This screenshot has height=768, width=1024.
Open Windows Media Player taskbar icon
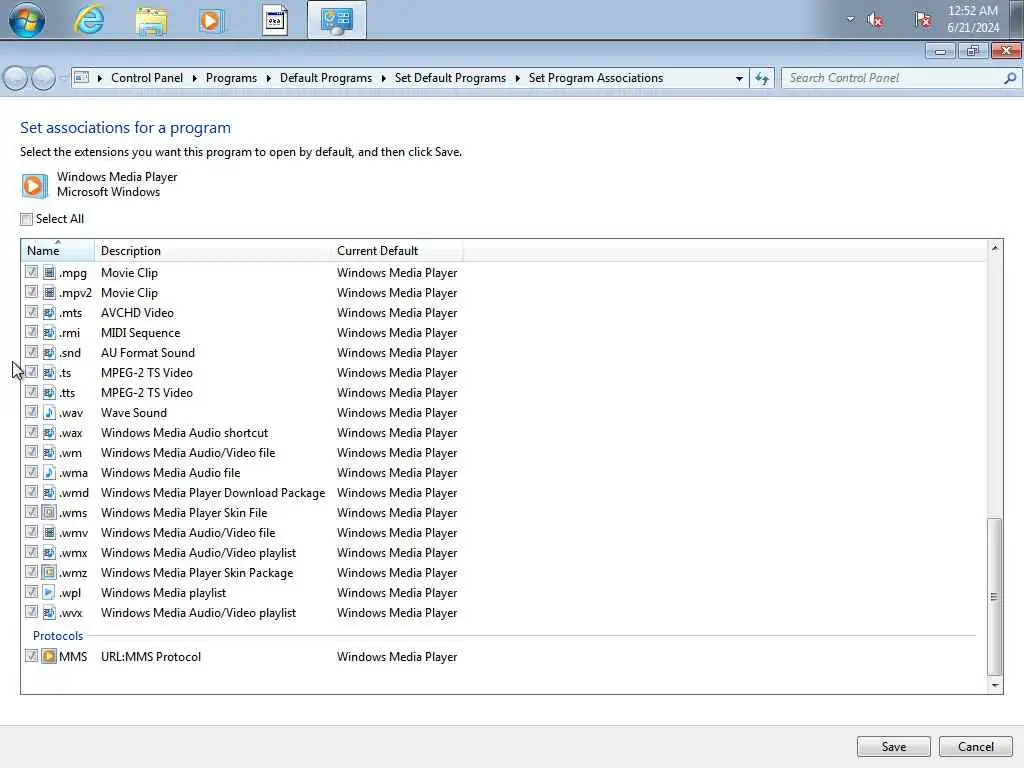click(211, 21)
